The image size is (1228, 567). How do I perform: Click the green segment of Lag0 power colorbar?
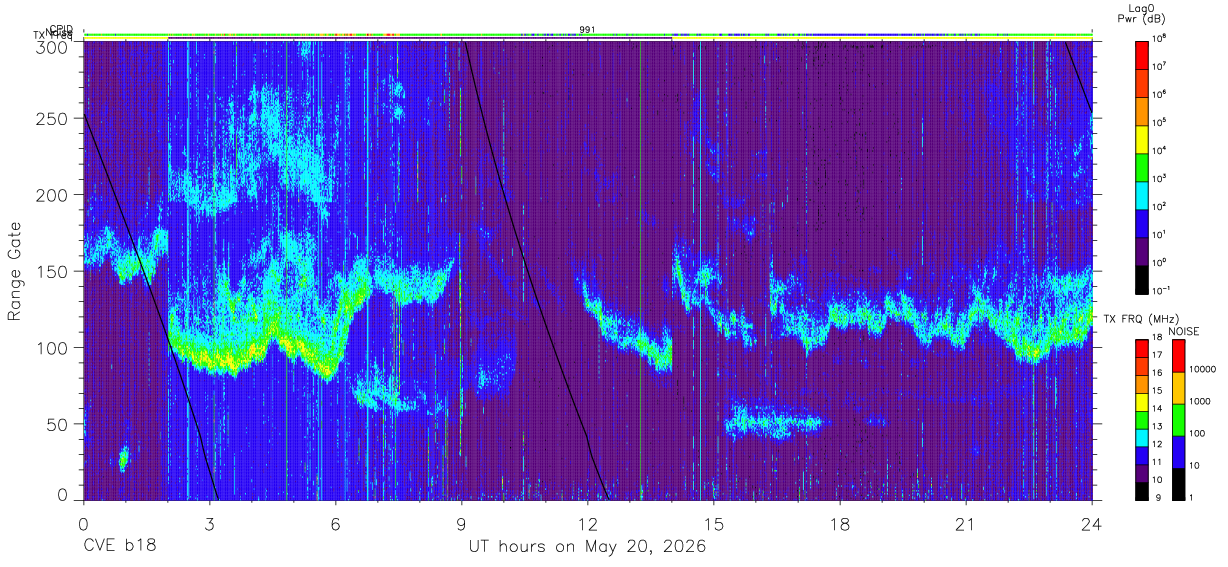1143,165
